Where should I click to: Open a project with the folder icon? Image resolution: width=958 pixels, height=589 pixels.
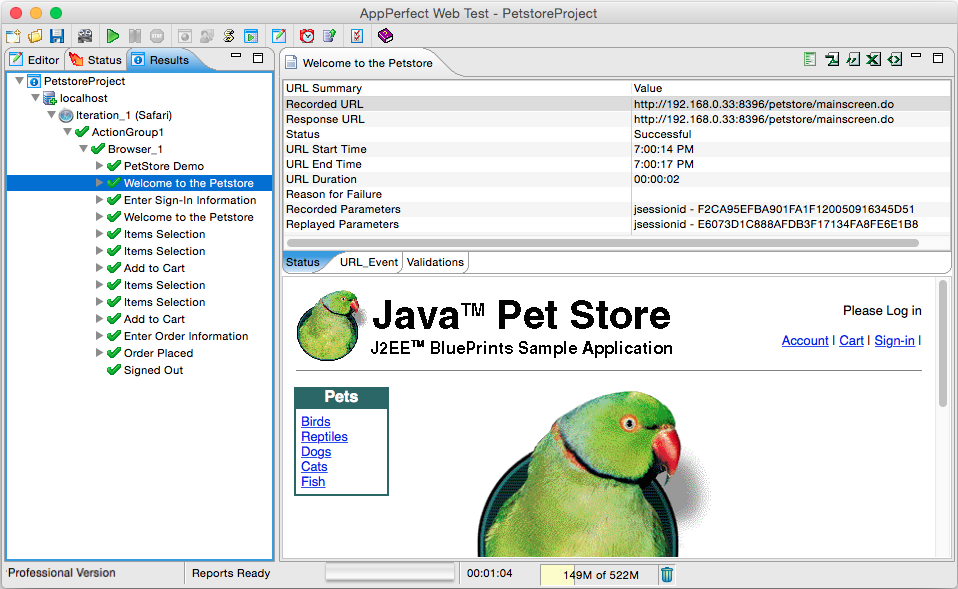(35, 36)
